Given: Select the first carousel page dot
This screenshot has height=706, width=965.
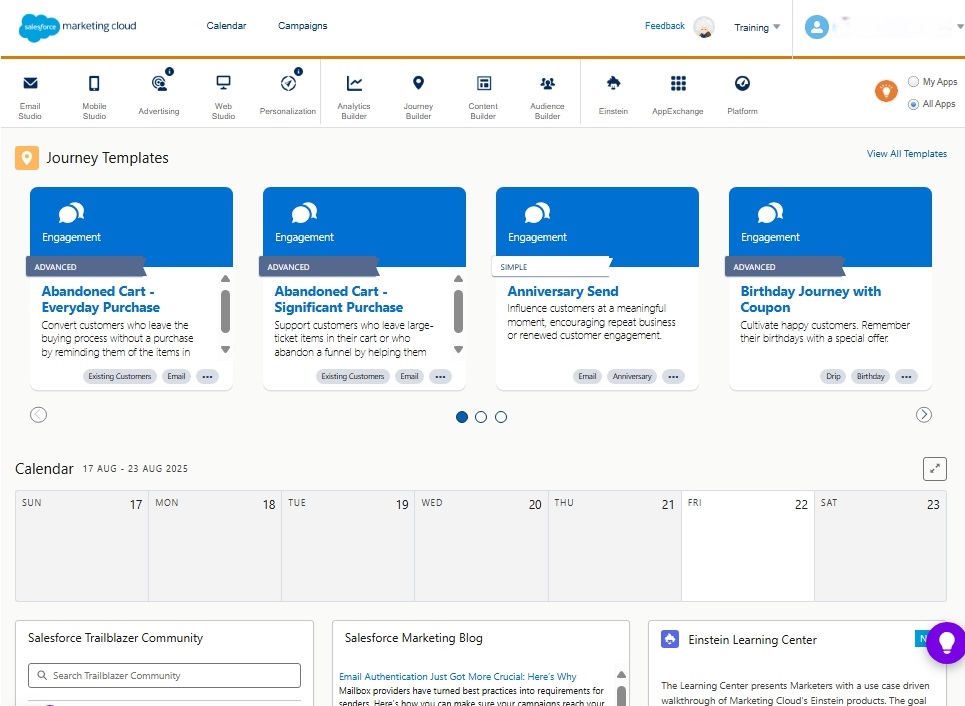Looking at the screenshot, I should point(462,417).
